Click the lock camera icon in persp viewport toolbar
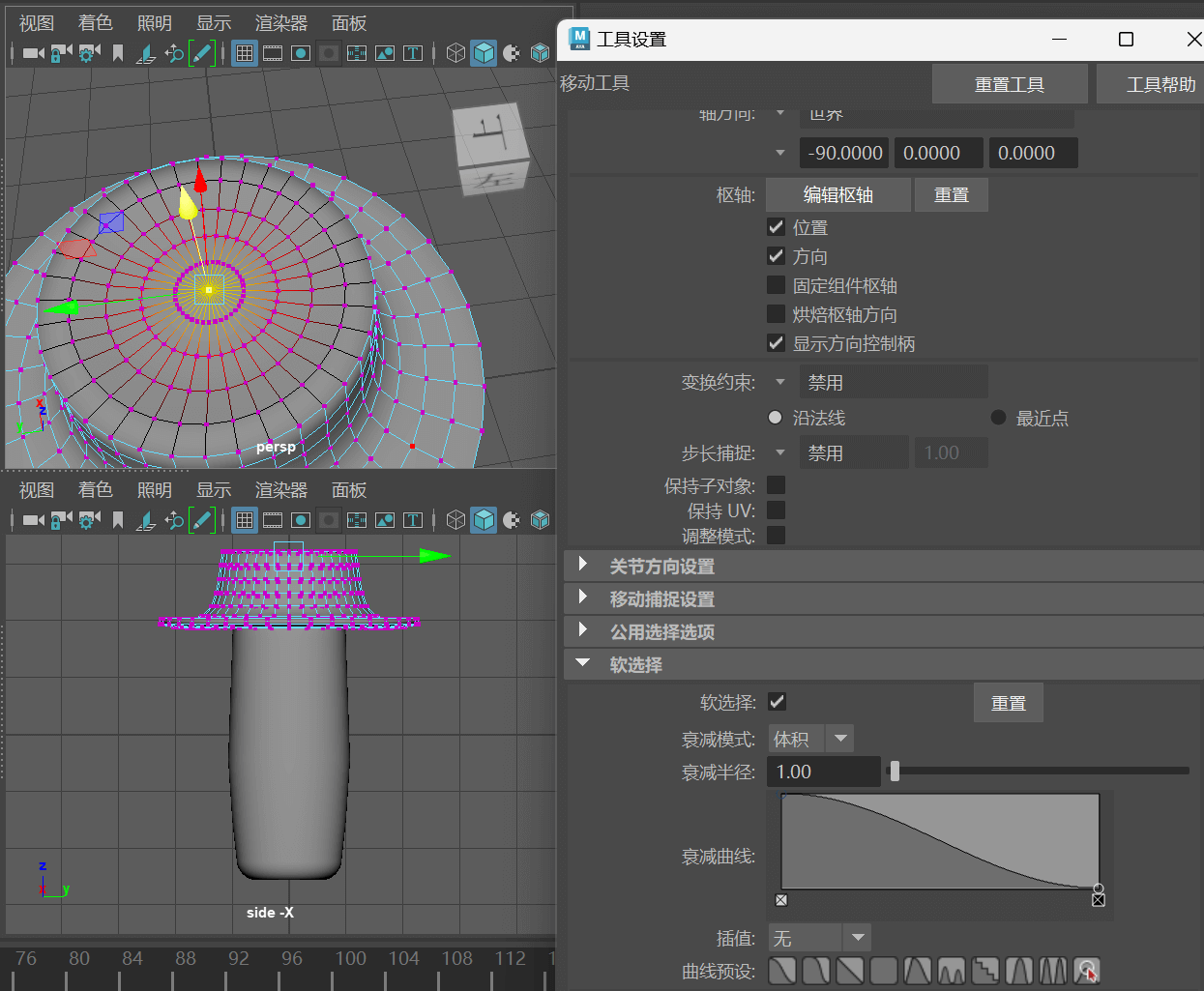 click(61, 53)
